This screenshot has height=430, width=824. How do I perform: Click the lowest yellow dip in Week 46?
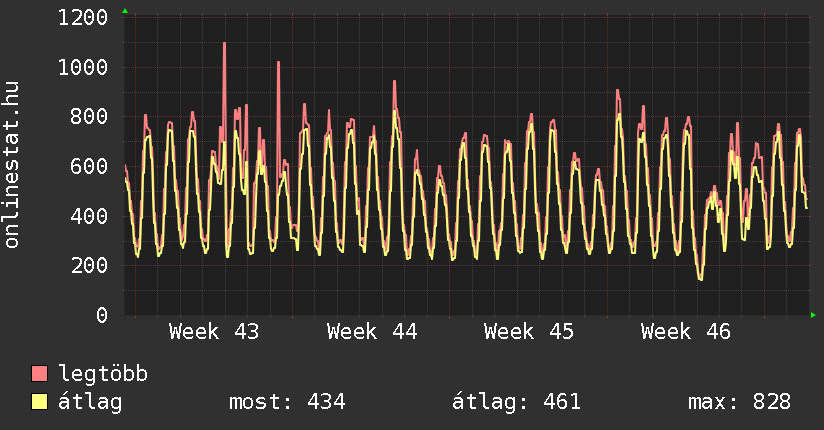pyautogui.click(x=700, y=279)
